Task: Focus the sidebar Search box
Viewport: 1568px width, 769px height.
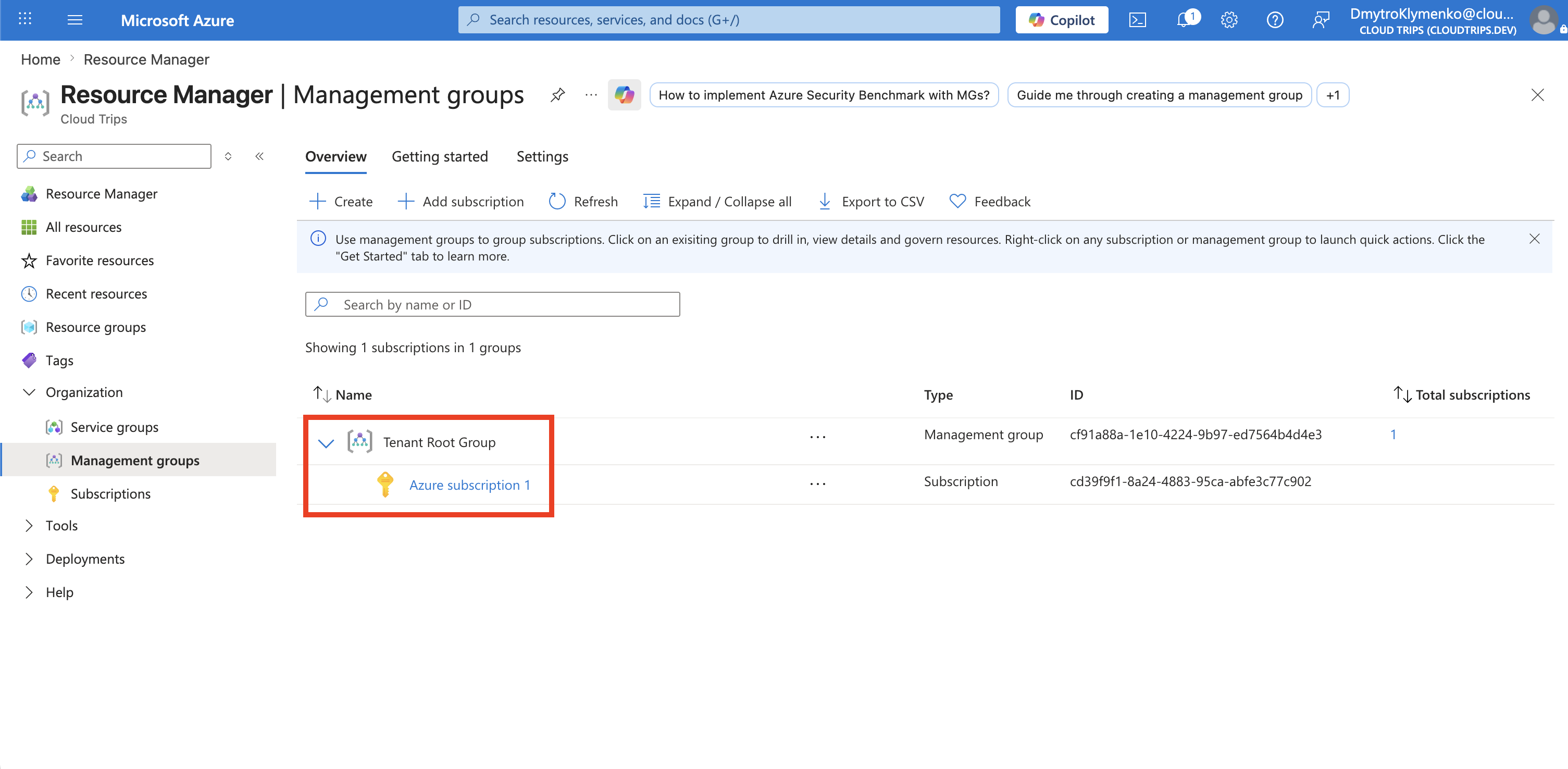Action: (x=114, y=156)
